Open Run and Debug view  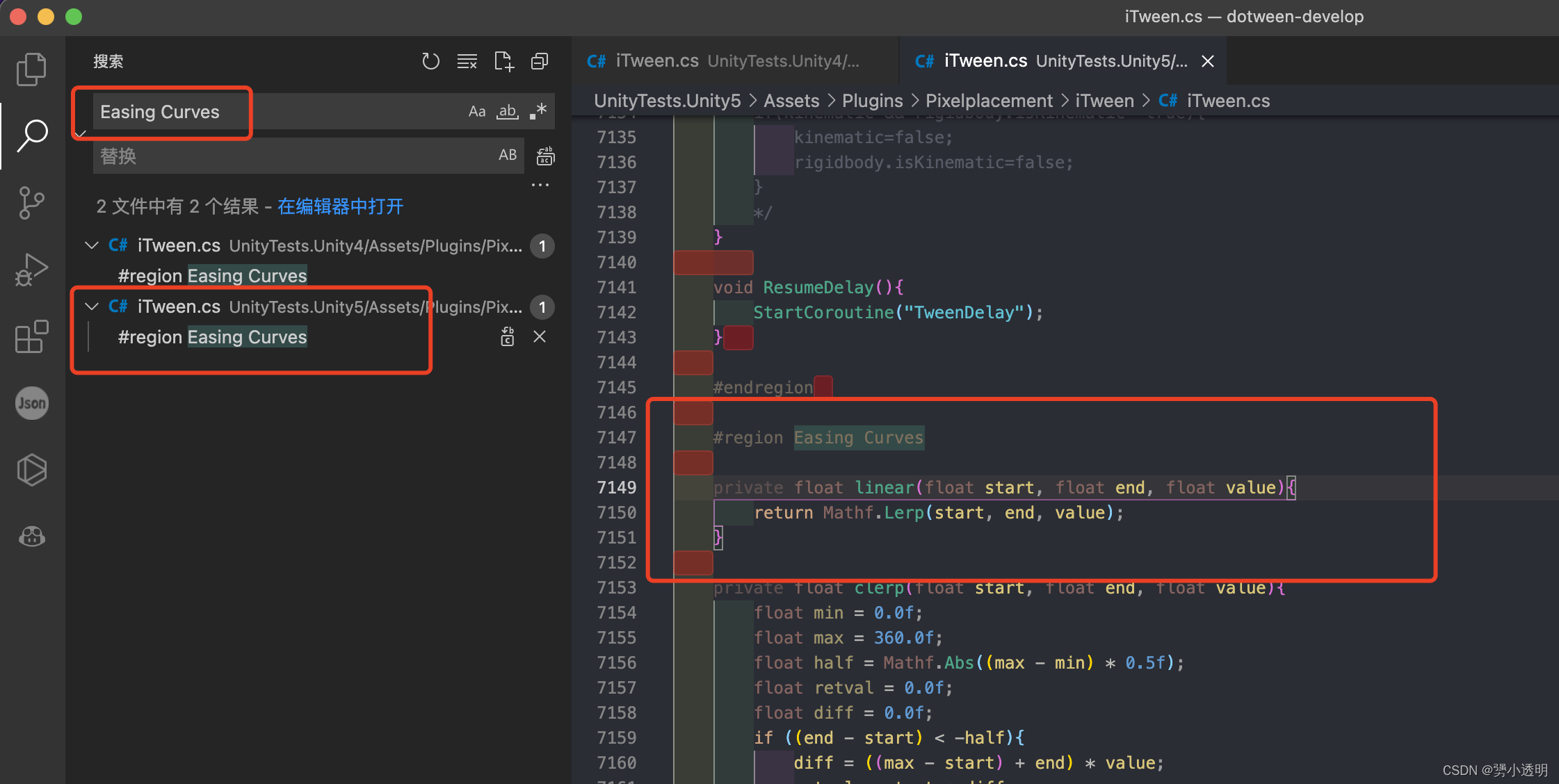pyautogui.click(x=31, y=270)
